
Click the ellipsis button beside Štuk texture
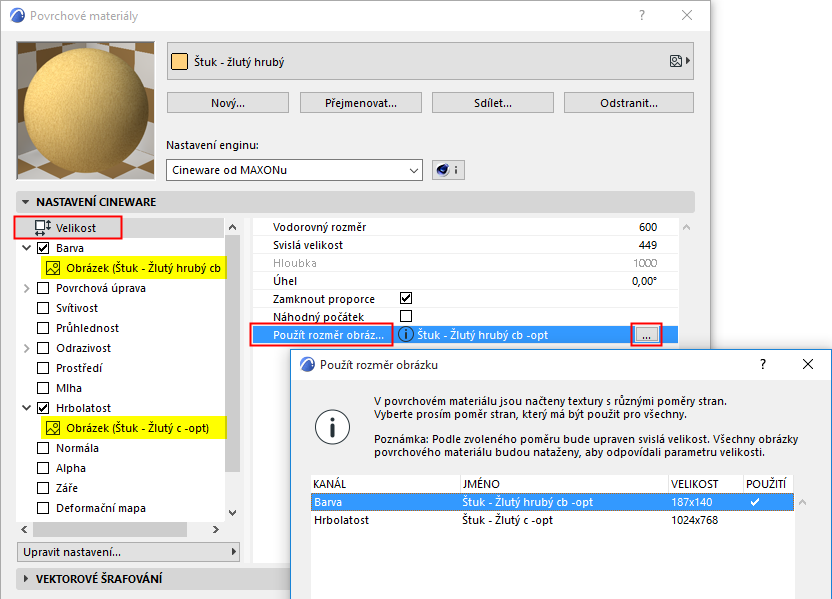pyautogui.click(x=646, y=335)
